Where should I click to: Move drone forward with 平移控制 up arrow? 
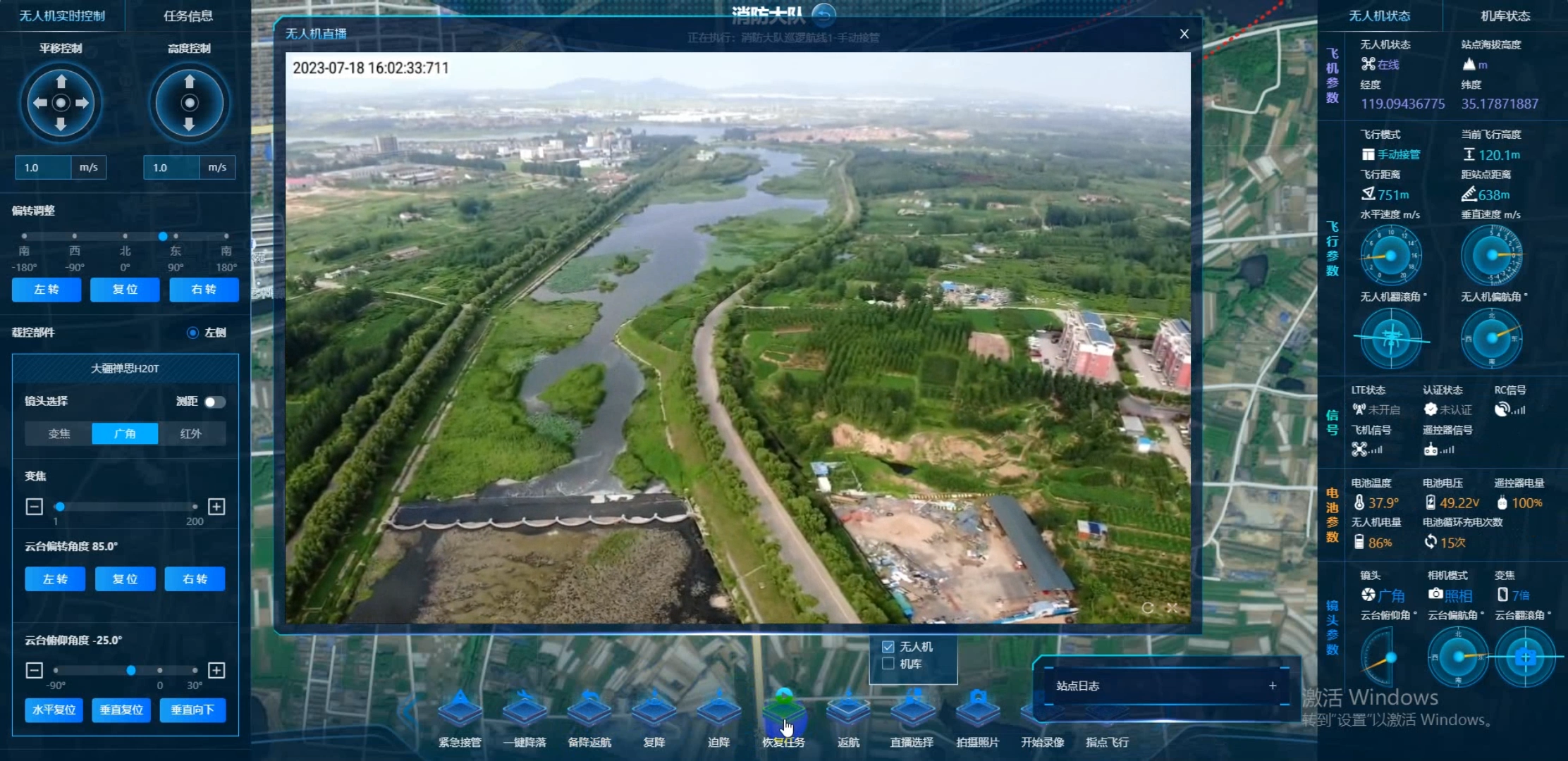point(61,82)
